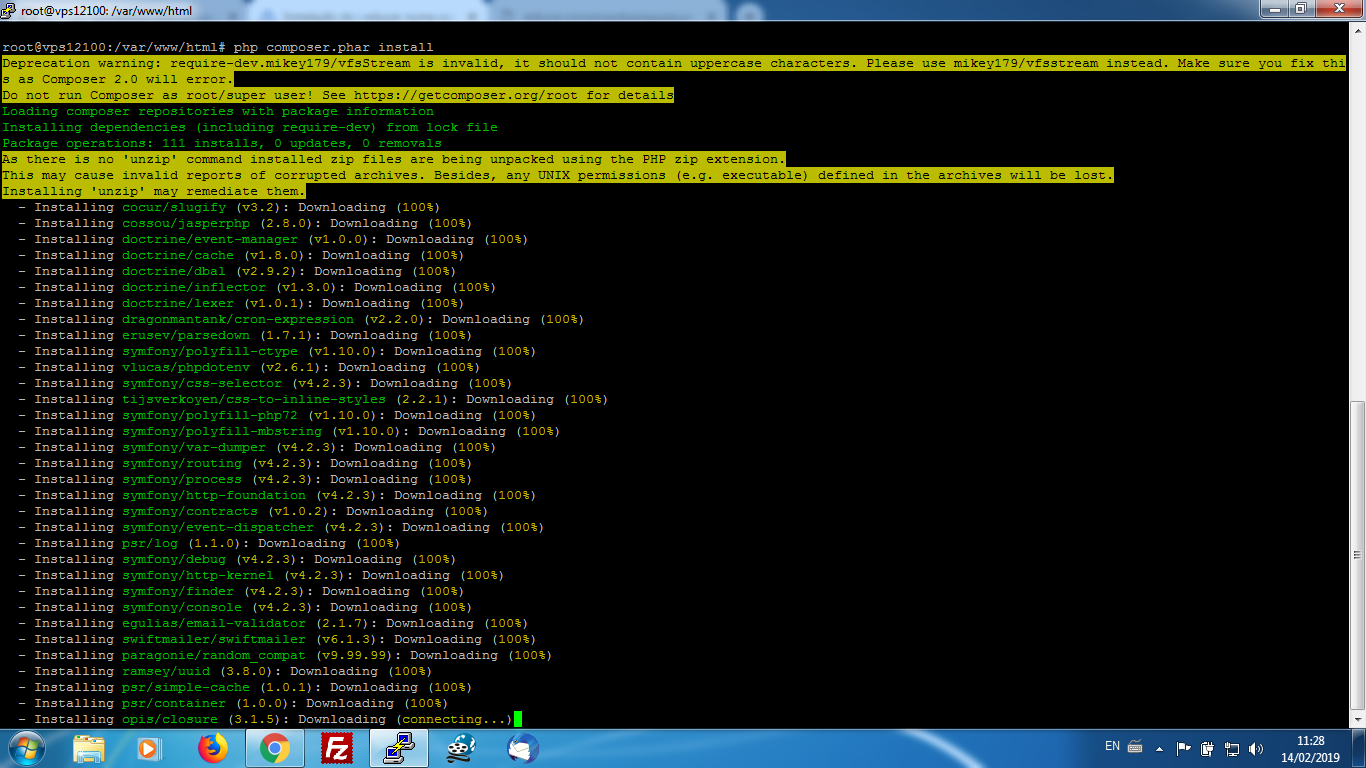Open the clock showing 11:28

[1310, 749]
